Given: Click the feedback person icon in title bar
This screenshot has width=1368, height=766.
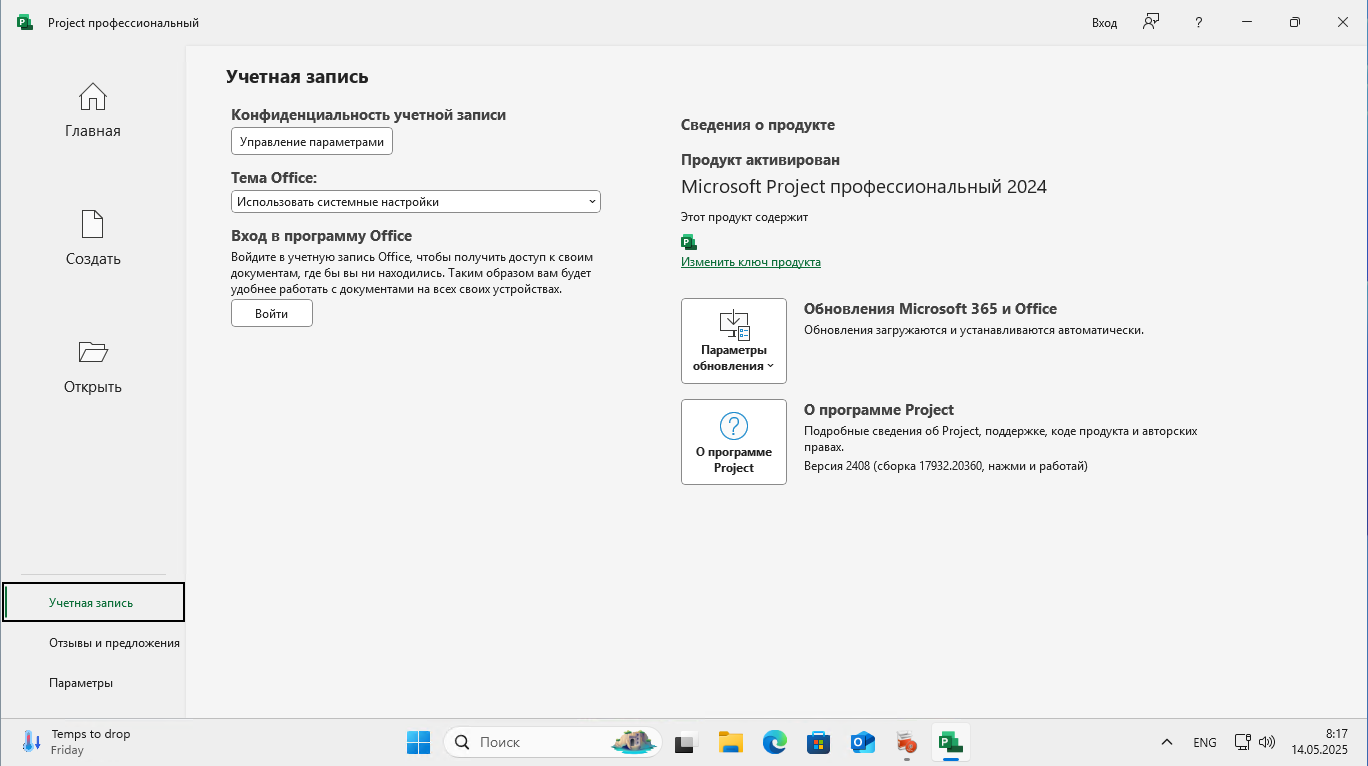Looking at the screenshot, I should pyautogui.click(x=1151, y=23).
